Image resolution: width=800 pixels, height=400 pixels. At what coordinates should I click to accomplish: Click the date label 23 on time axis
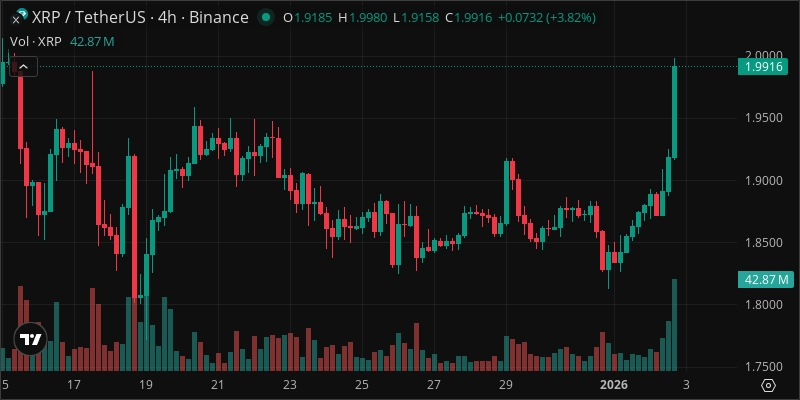(x=289, y=384)
